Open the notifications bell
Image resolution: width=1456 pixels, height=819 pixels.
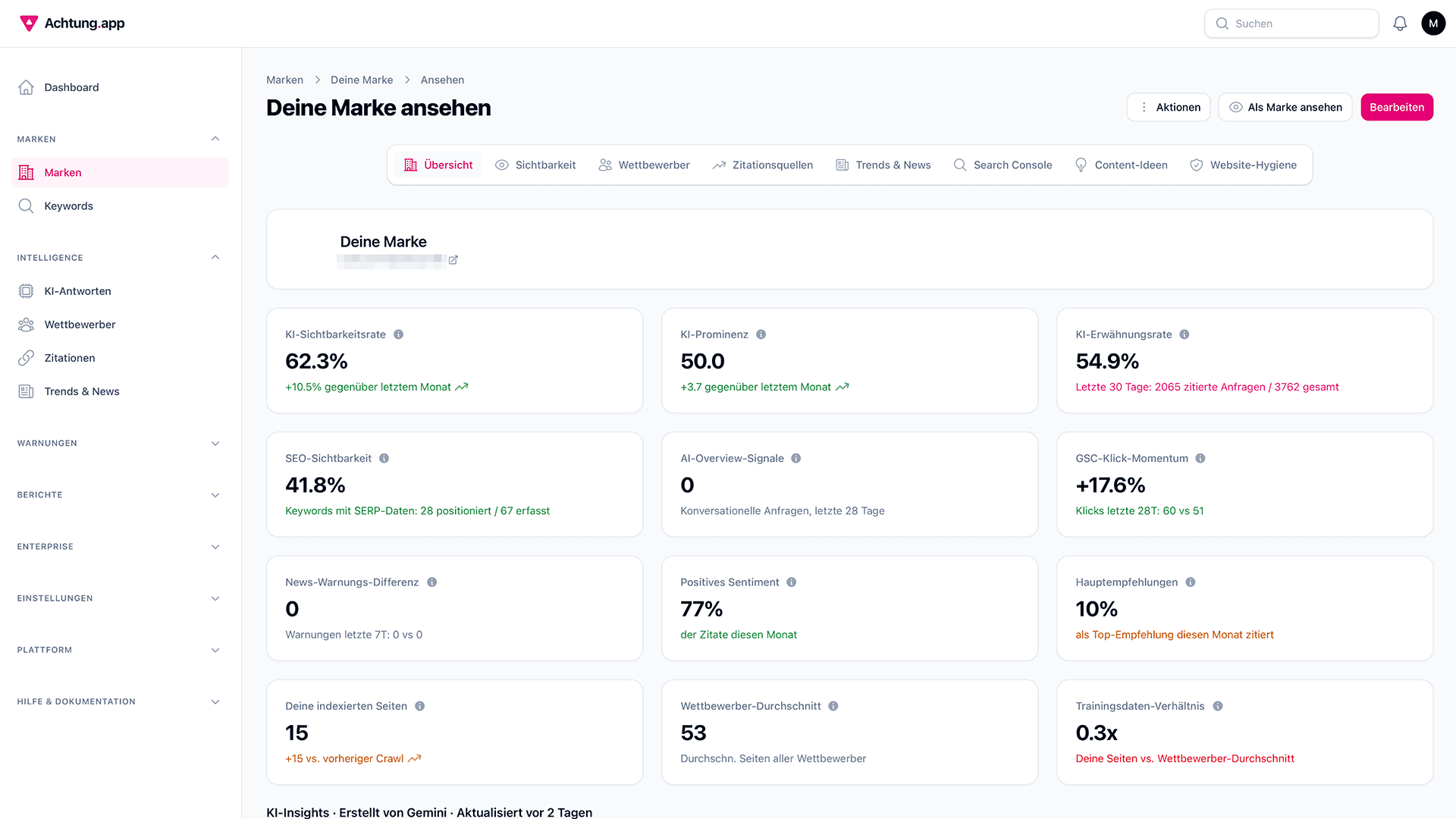1400,24
